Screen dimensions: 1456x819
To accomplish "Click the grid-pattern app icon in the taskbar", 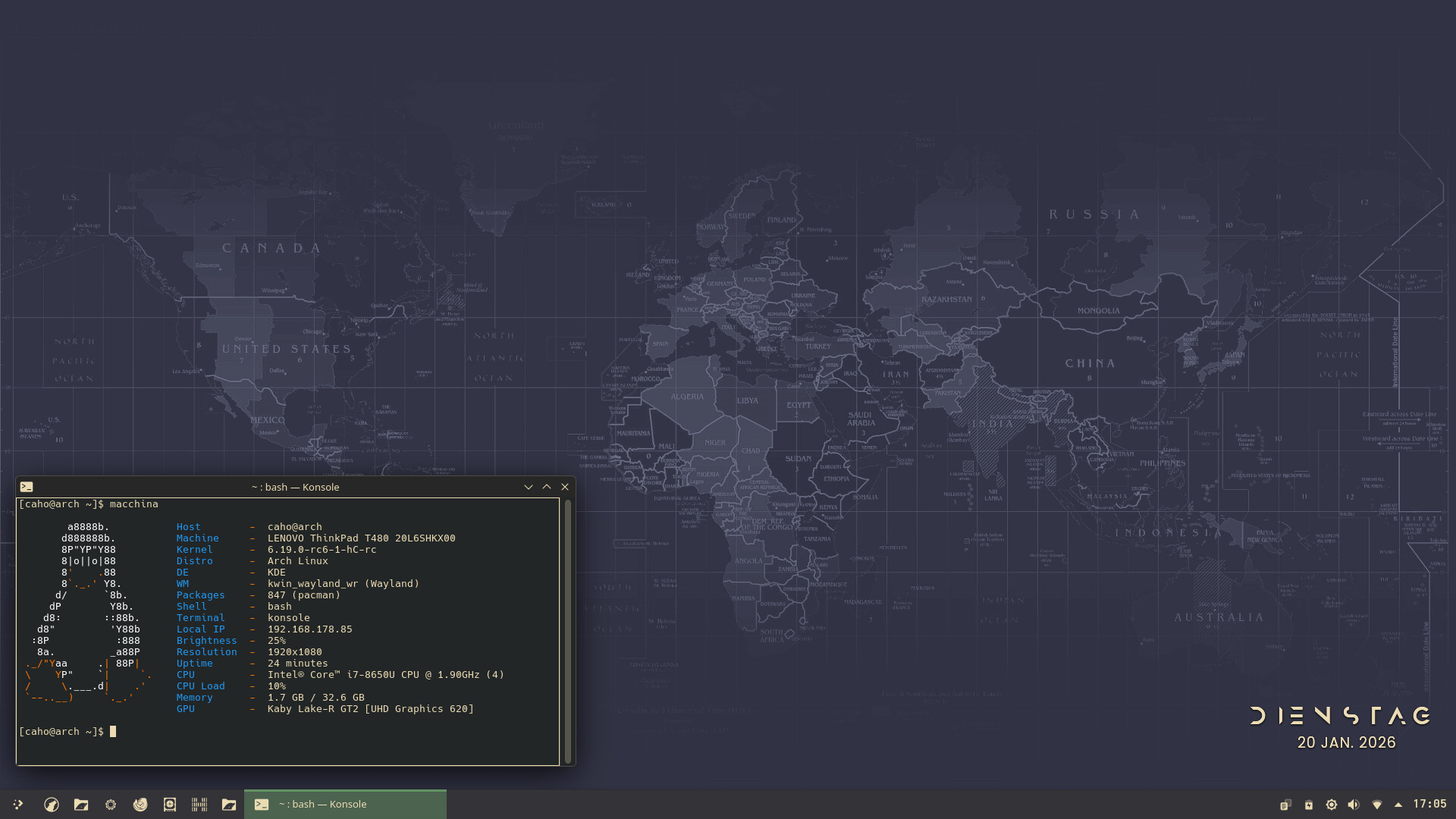I will 199,805.
